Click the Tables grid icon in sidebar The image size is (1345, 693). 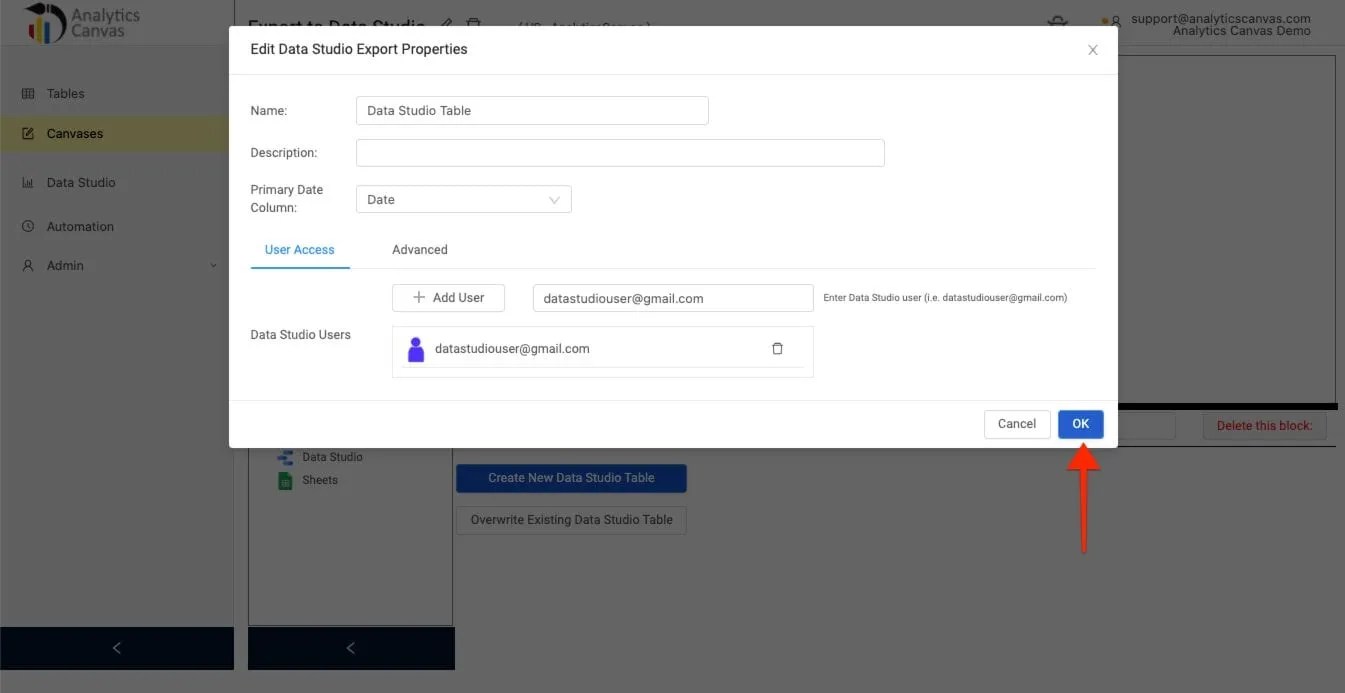point(28,94)
